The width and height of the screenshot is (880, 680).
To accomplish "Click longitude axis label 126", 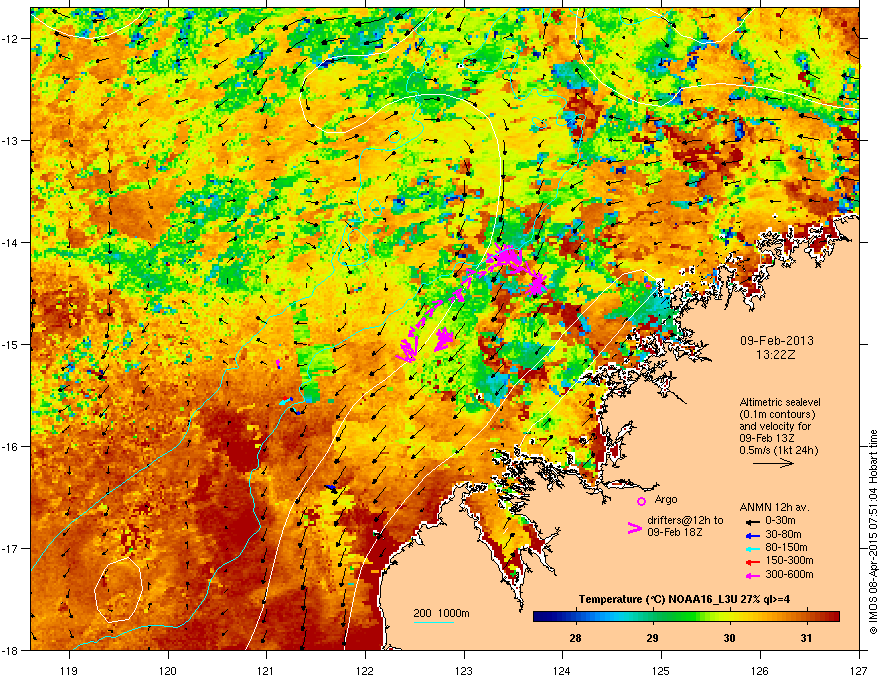I will pos(760,670).
